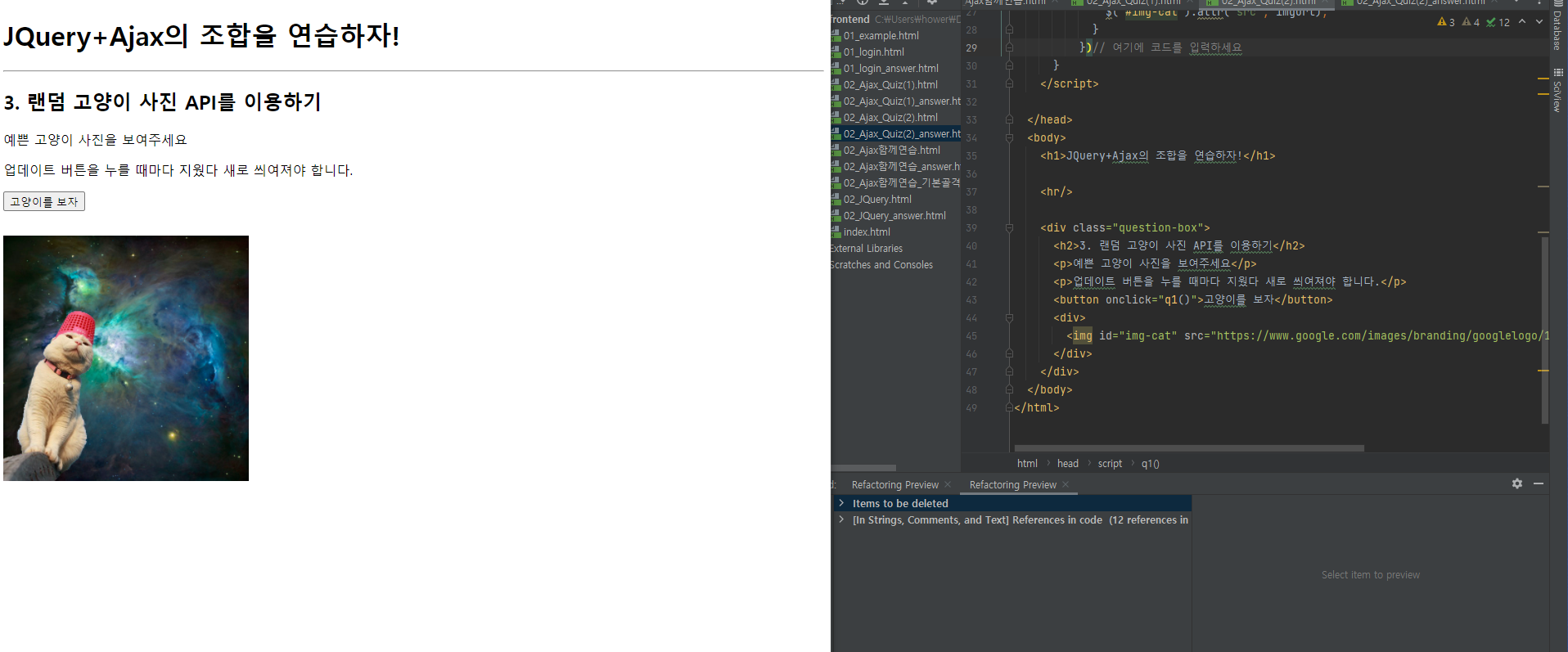Expand 'References in code' node
This screenshot has width=1568, height=652.
(x=840, y=519)
